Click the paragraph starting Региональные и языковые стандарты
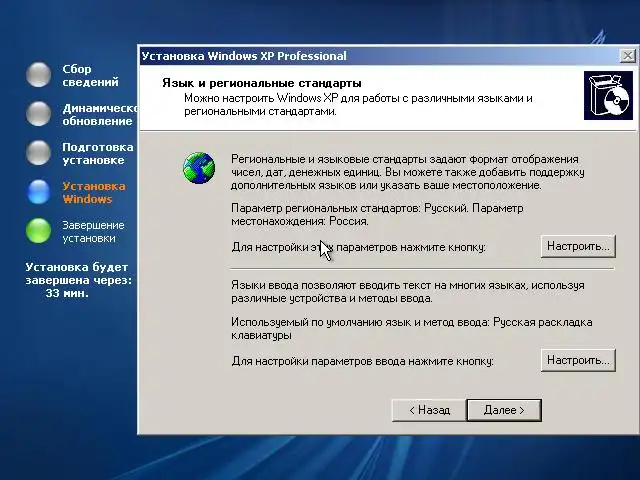This screenshot has height=480, width=640. pos(408,172)
